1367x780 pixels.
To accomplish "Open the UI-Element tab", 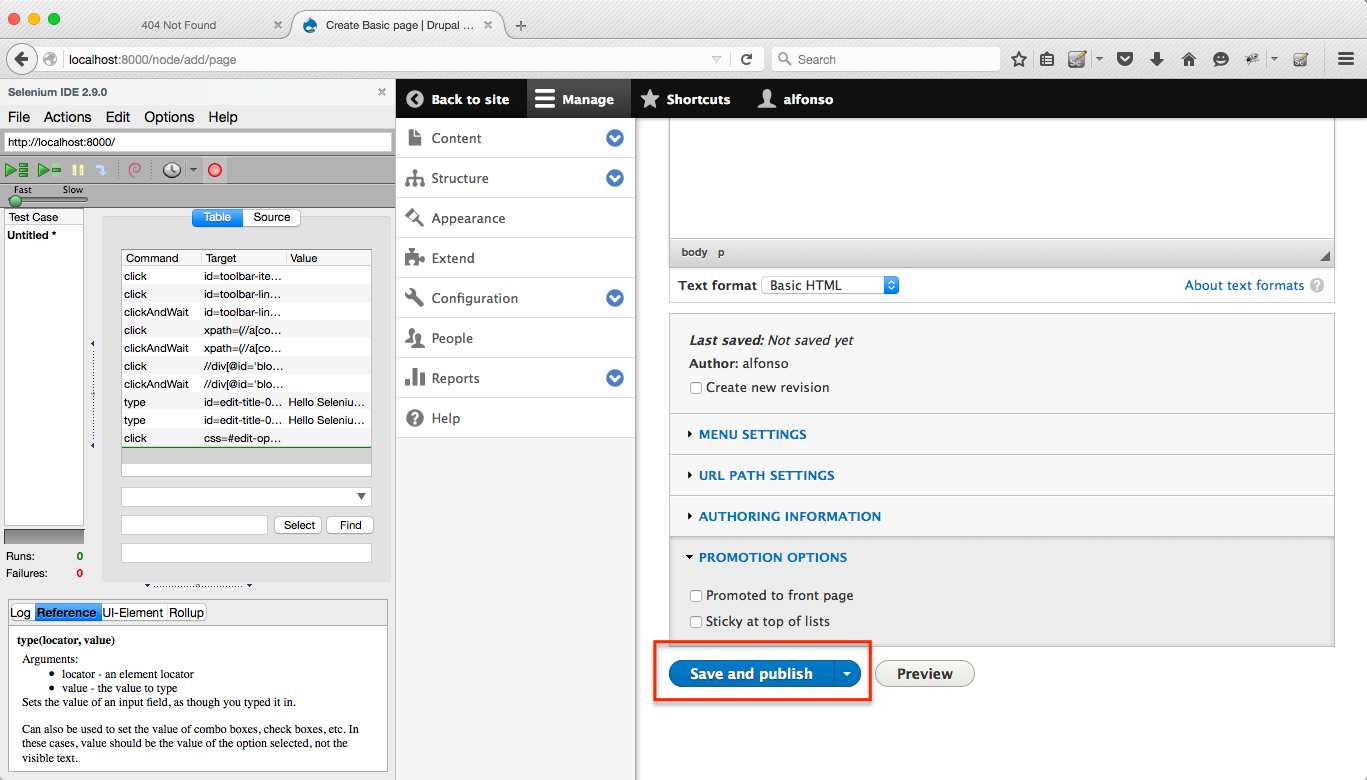I will point(134,612).
